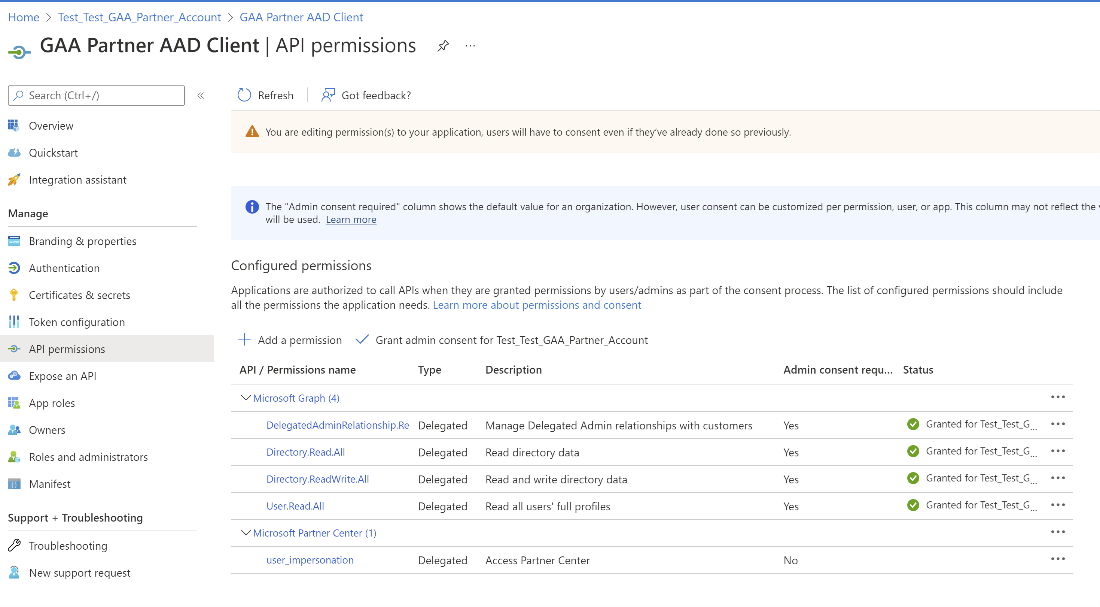Screen dimensions: 1100x607
Task: Click the checkmark icon for Grant admin consent
Action: tap(362, 340)
